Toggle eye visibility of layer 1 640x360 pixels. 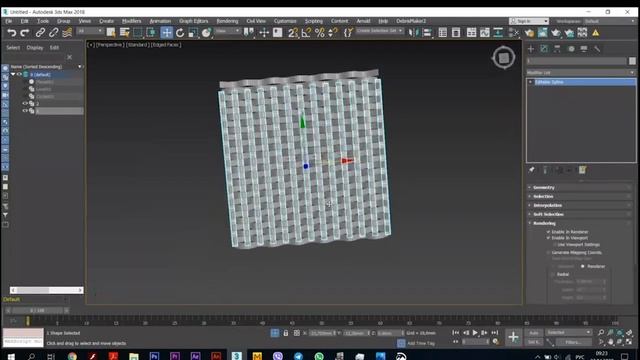[x=25, y=111]
